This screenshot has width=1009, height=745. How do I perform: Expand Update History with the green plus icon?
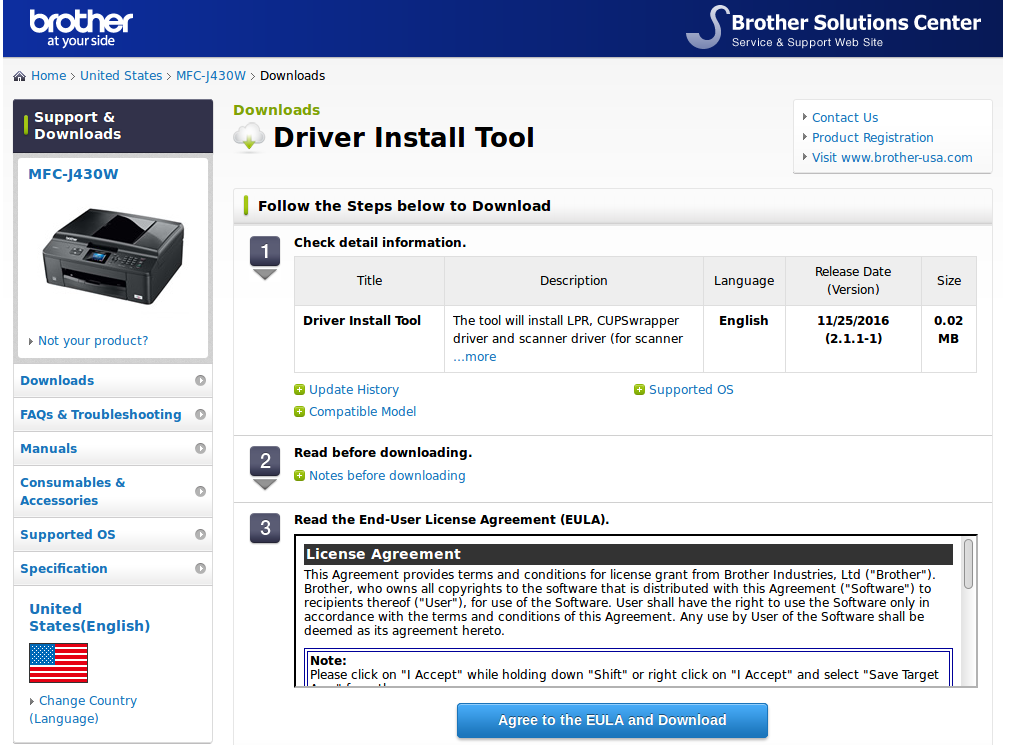pos(299,390)
